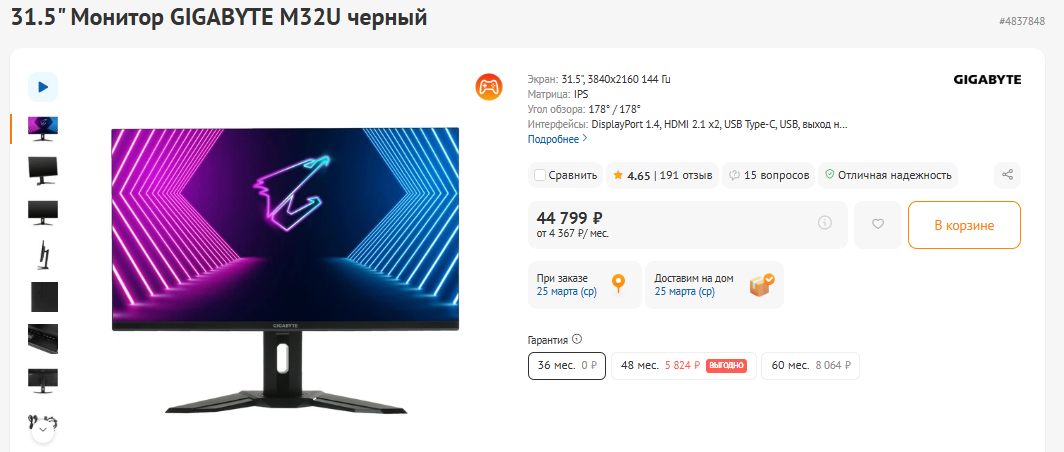Add monitor to favorites with heart icon

878,224
